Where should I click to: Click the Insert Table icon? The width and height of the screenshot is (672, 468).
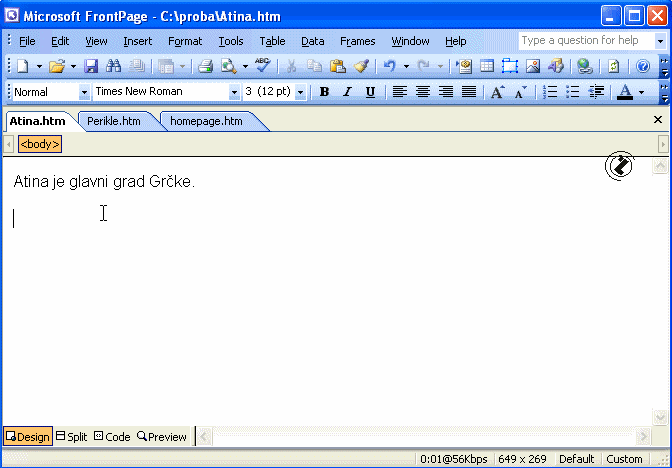click(x=487, y=66)
